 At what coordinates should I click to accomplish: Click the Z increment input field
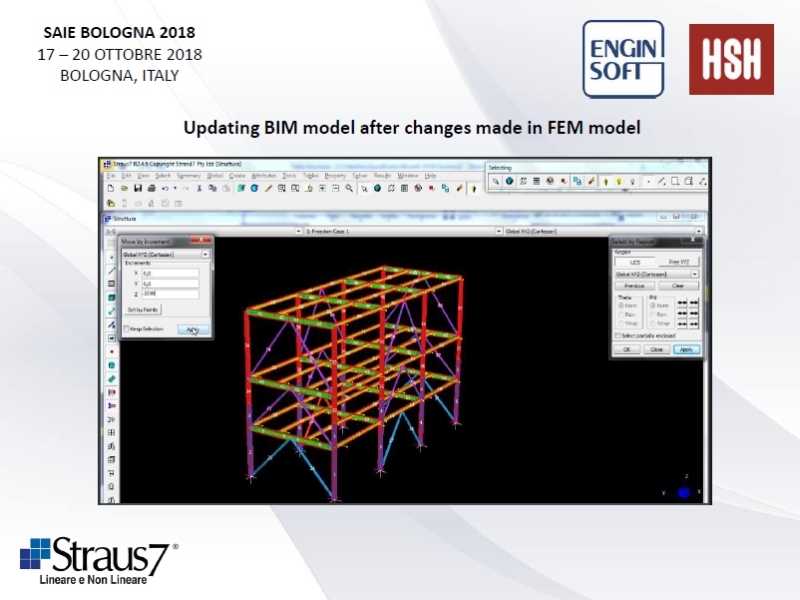tap(170, 293)
